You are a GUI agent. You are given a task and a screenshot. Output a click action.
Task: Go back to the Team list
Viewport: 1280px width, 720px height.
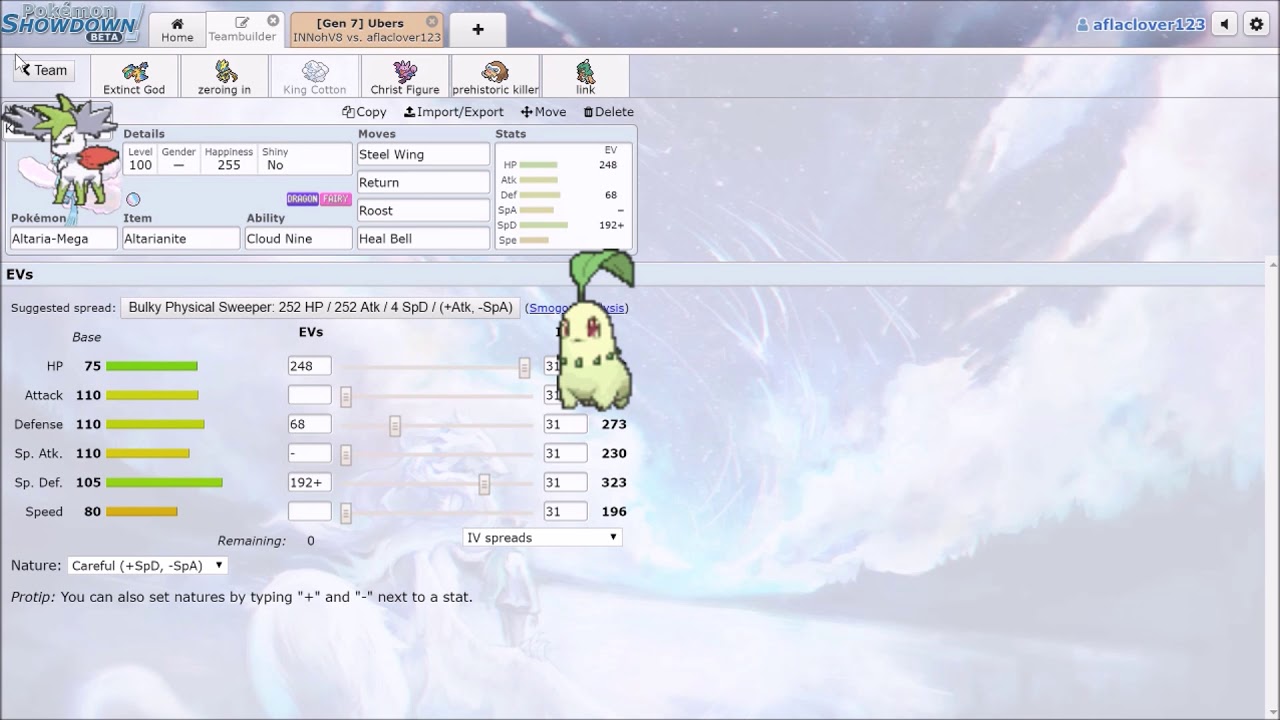click(44, 70)
